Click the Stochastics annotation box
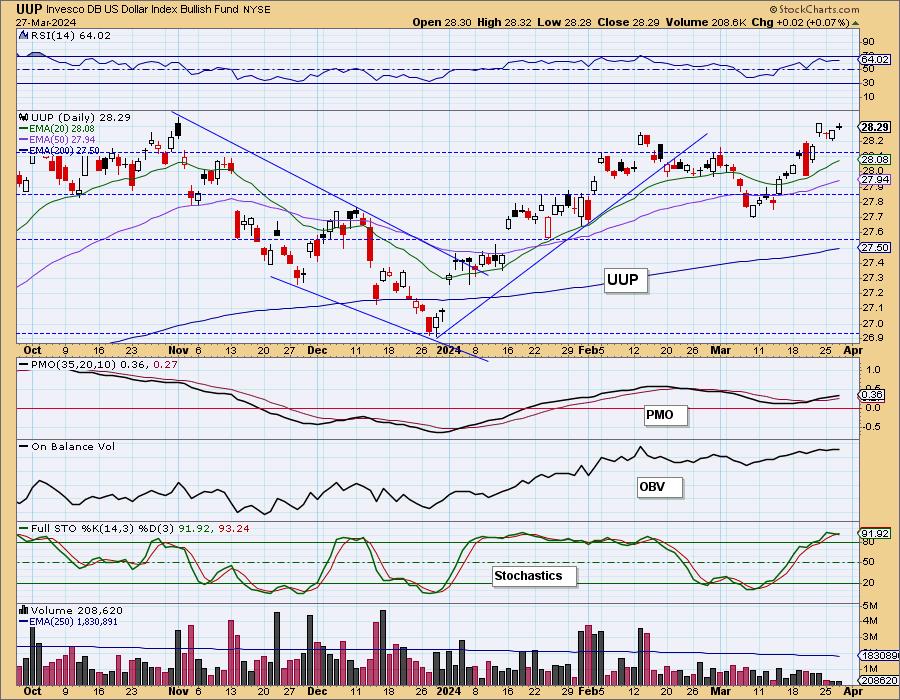 click(x=534, y=575)
